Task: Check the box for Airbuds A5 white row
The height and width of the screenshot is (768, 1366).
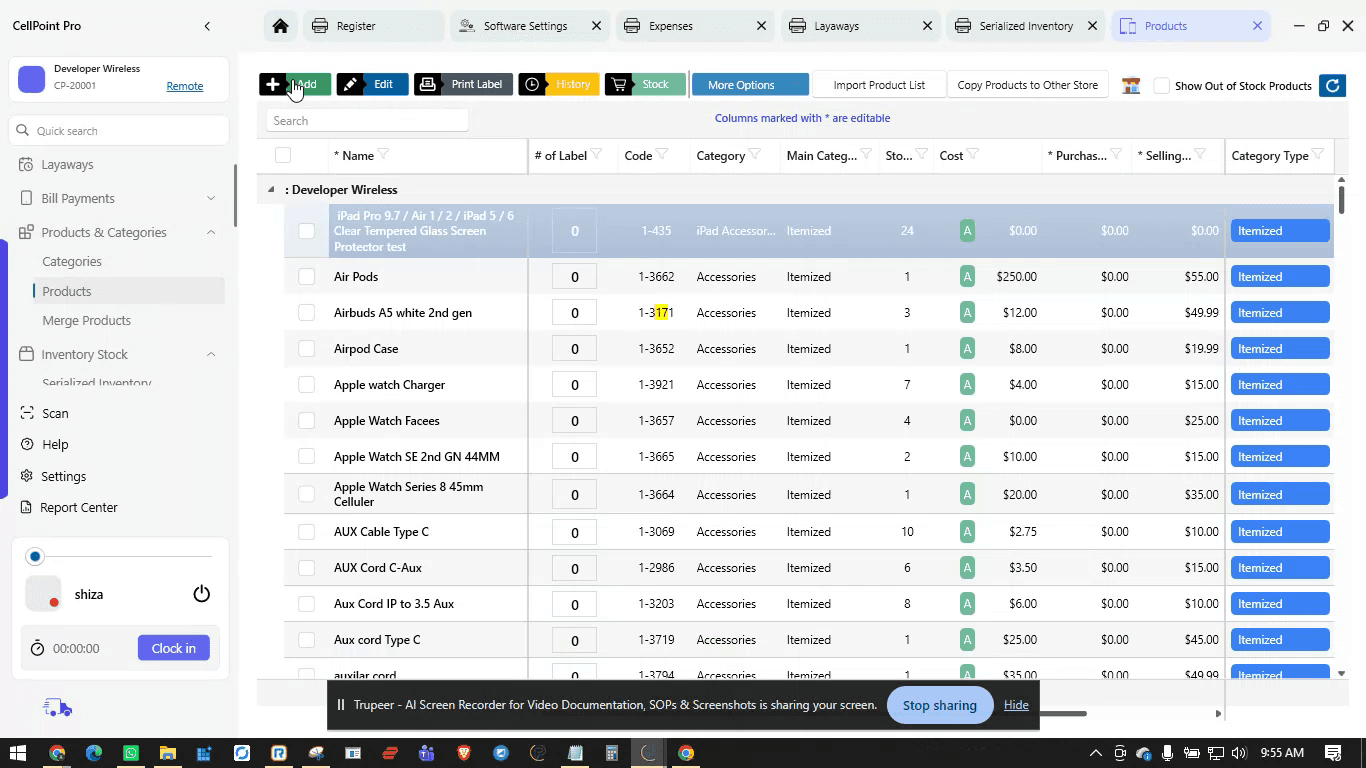Action: [307, 313]
